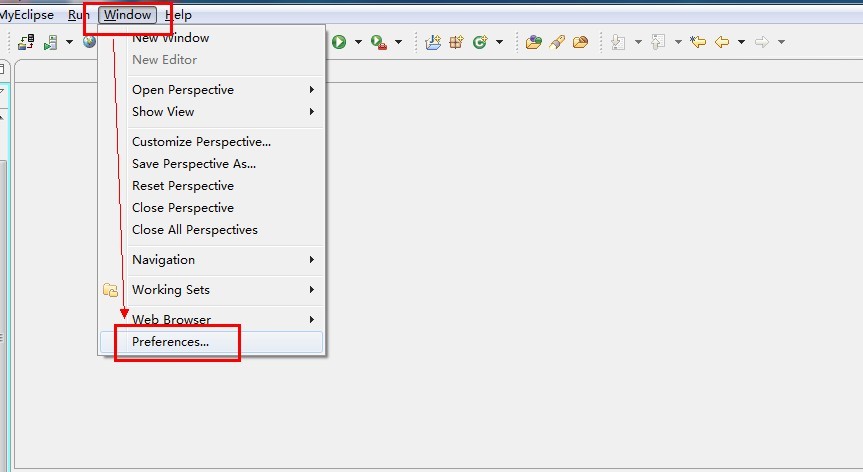Expand the Web Browser submenu
The image size is (863, 472).
click(212, 320)
